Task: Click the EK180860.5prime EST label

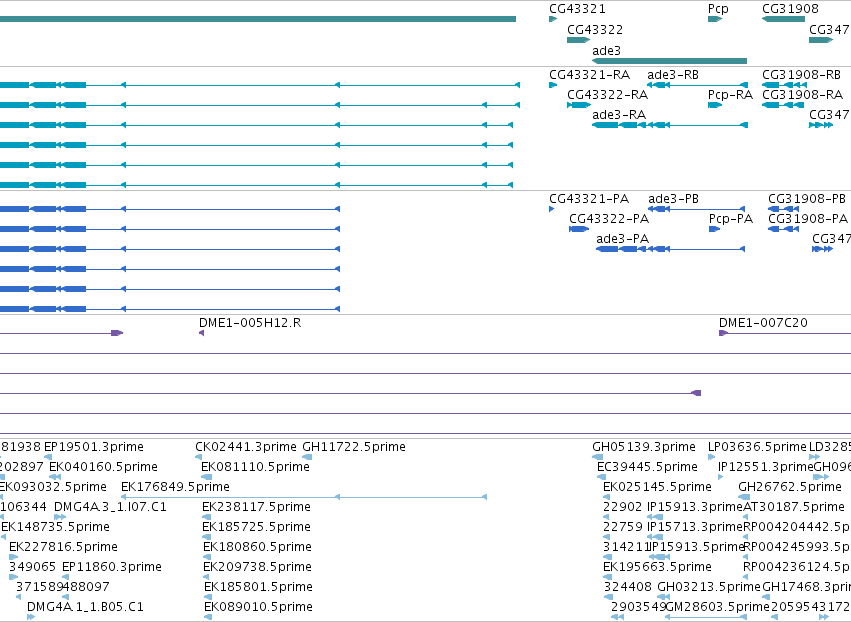Action: coord(257,548)
